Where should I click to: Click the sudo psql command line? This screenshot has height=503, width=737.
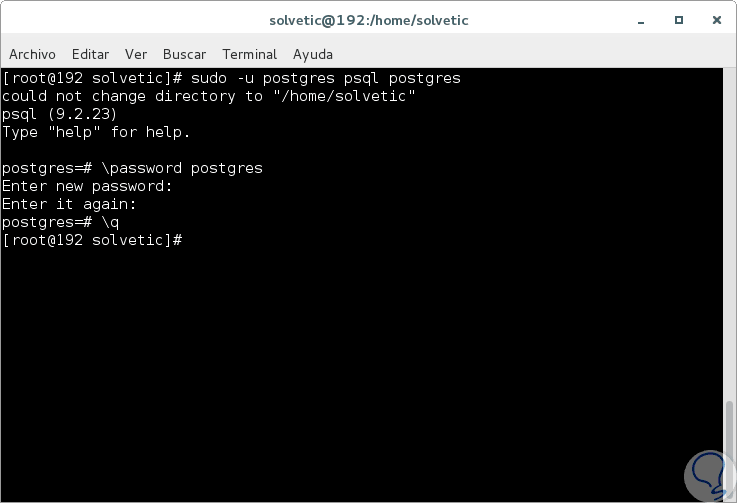[x=231, y=78]
